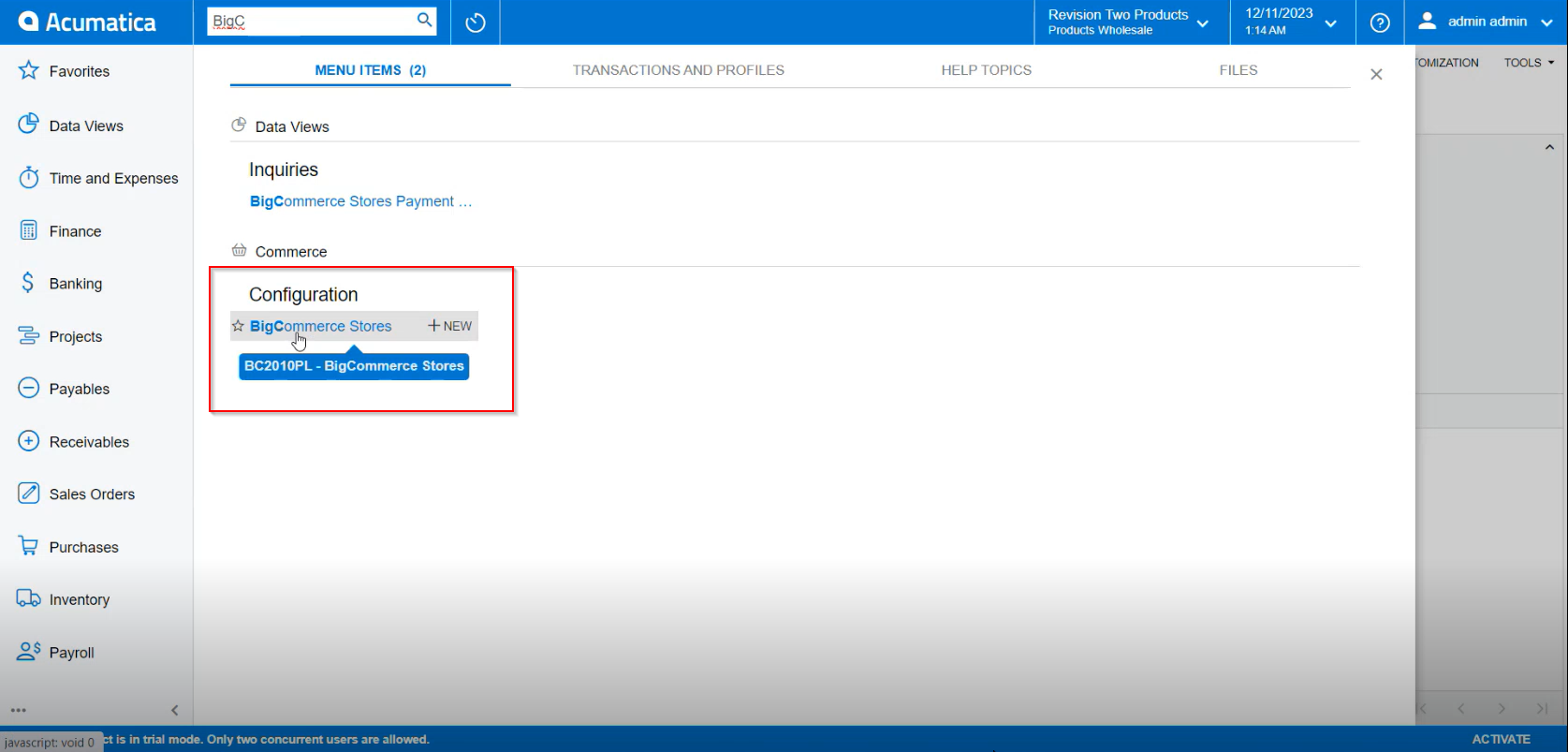Open recent history clock icon
This screenshot has width=1568, height=752.
click(476, 22)
